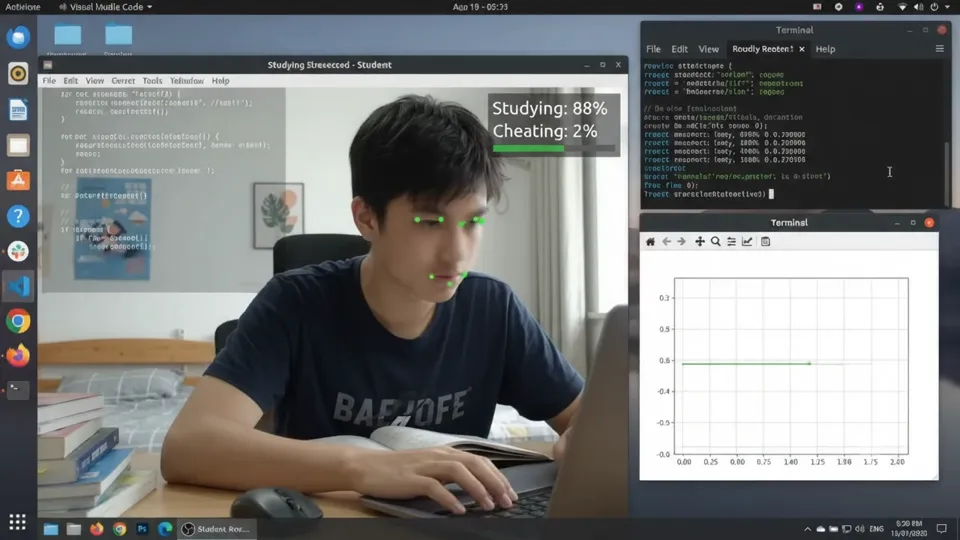Open Help menu in the Terminal window
960x540 pixels.
[825, 49]
